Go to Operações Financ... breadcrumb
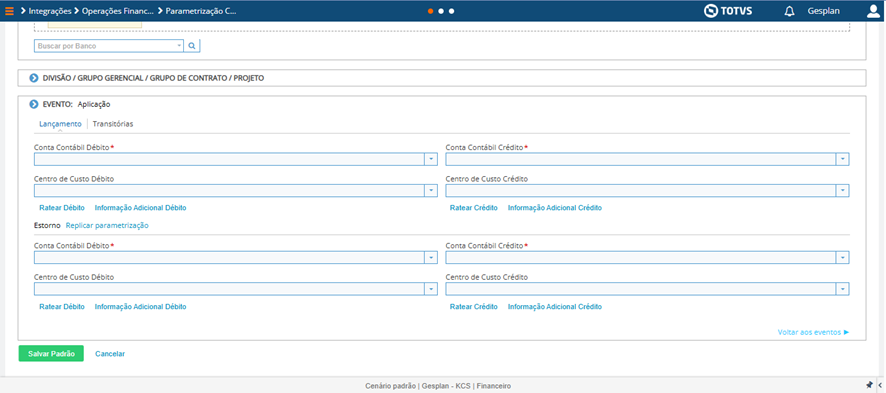 coord(118,11)
